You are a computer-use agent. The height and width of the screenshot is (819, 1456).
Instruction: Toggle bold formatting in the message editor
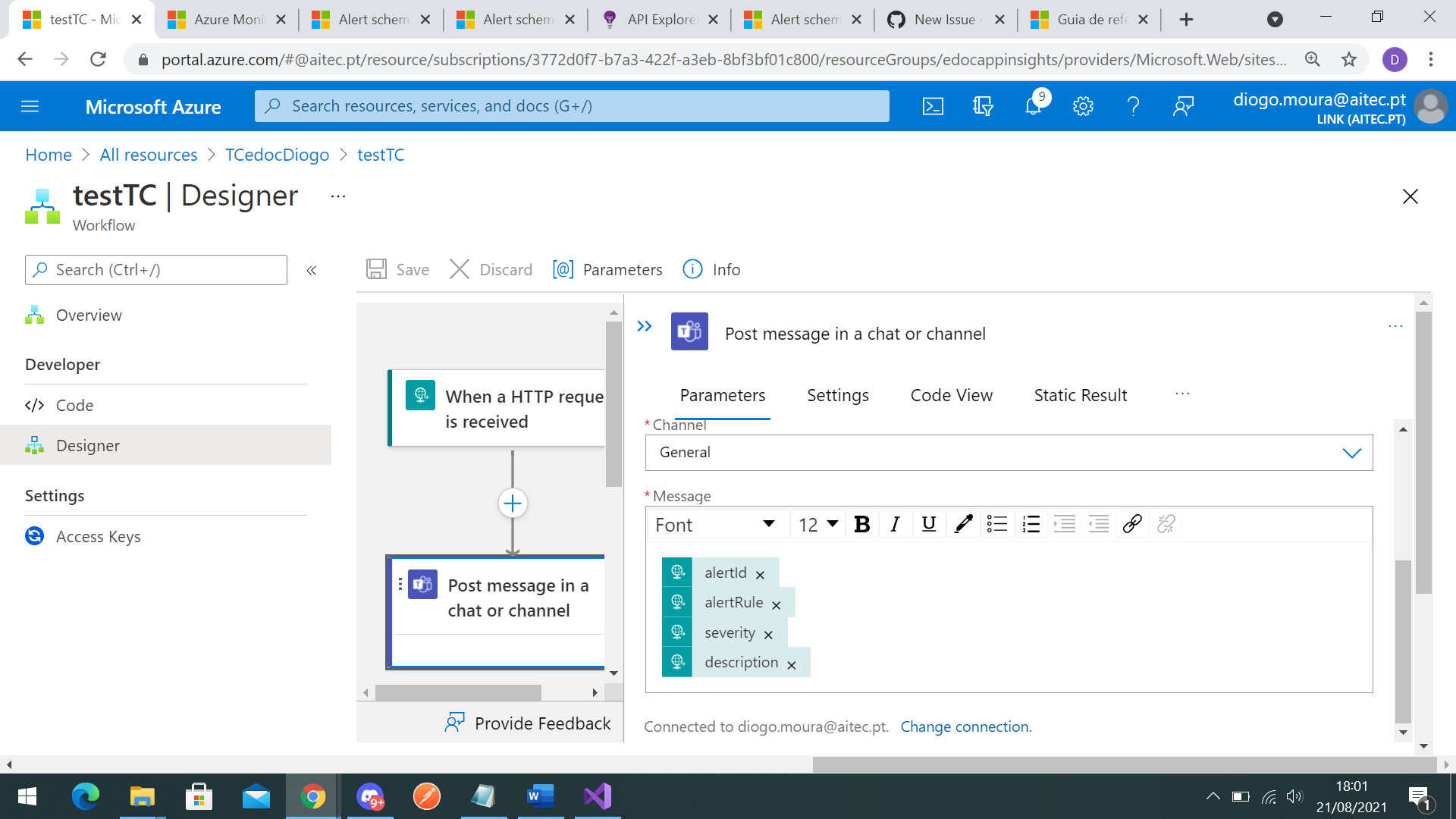tap(861, 524)
